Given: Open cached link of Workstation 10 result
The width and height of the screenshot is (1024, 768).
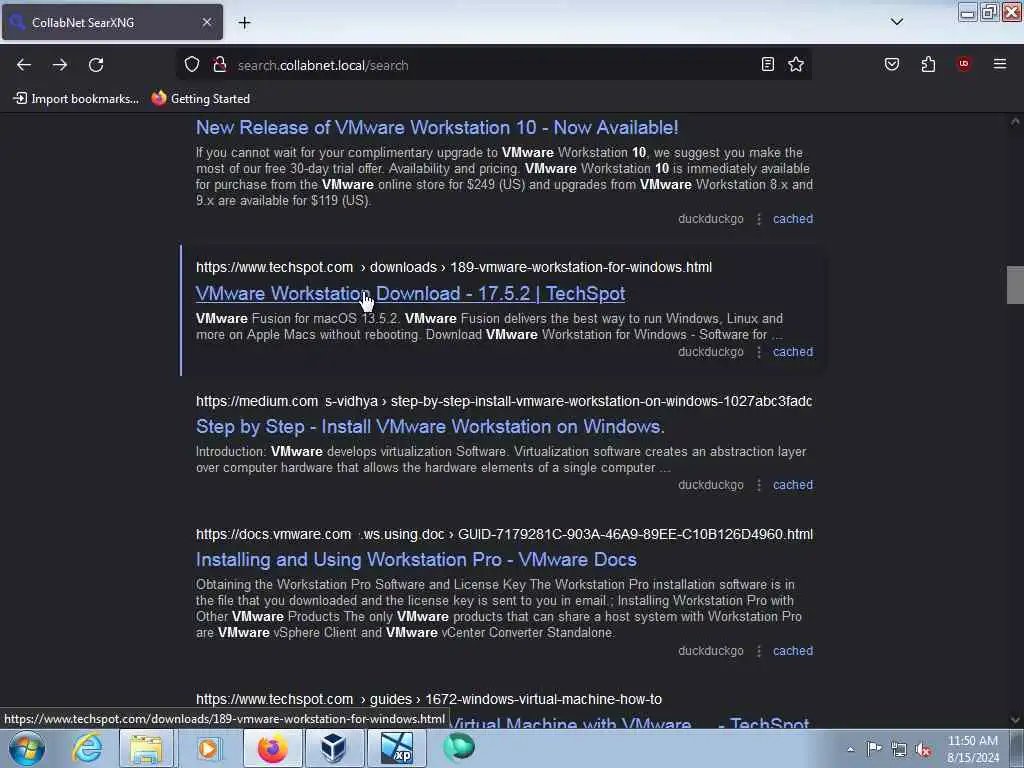Looking at the screenshot, I should (793, 219).
